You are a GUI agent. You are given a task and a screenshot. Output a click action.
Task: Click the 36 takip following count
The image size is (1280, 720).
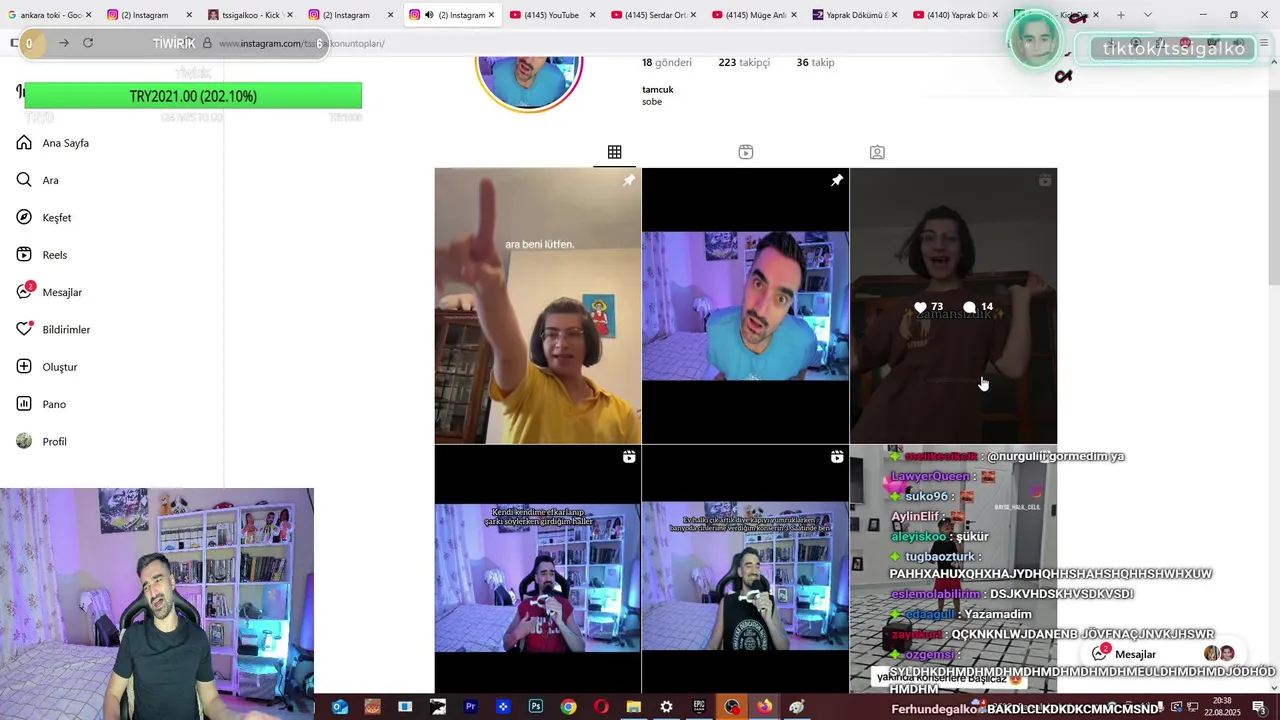815,62
